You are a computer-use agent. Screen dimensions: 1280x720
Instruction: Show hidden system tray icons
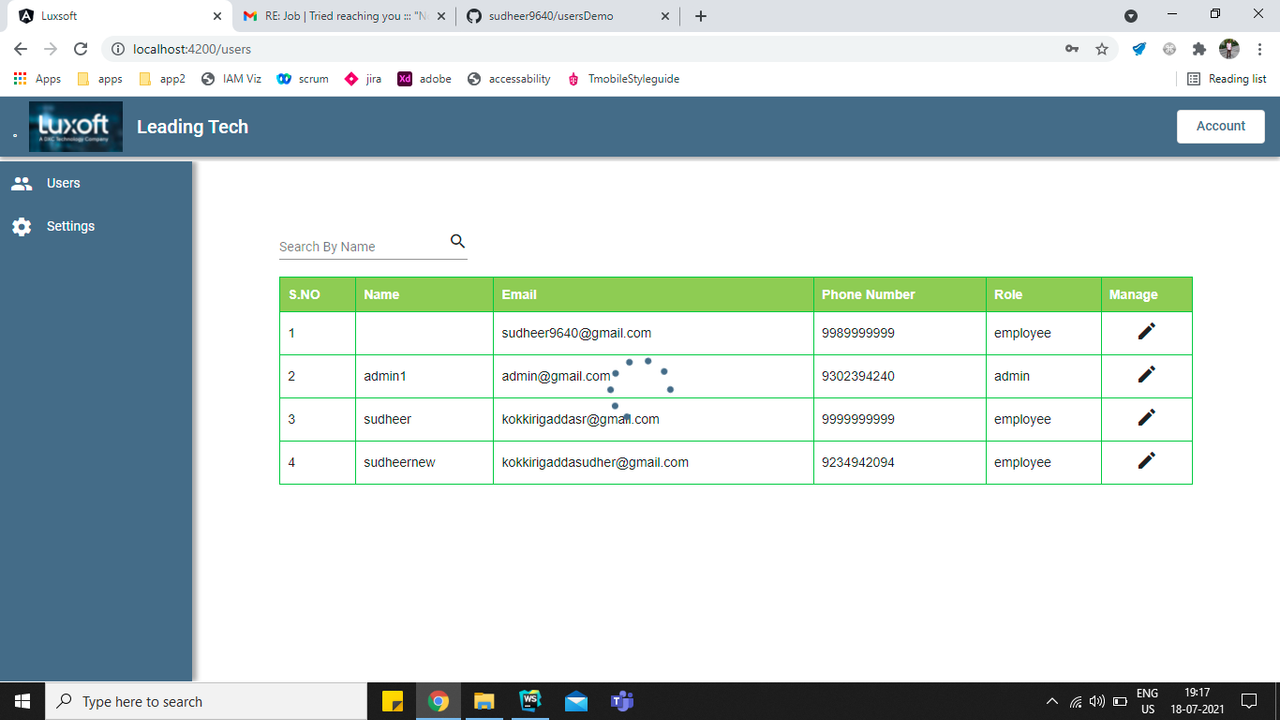click(1052, 701)
